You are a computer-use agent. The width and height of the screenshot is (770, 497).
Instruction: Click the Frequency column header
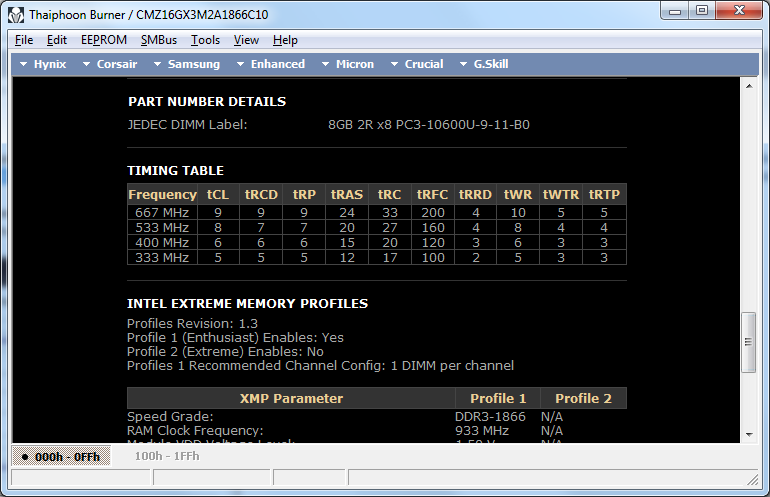[163, 194]
